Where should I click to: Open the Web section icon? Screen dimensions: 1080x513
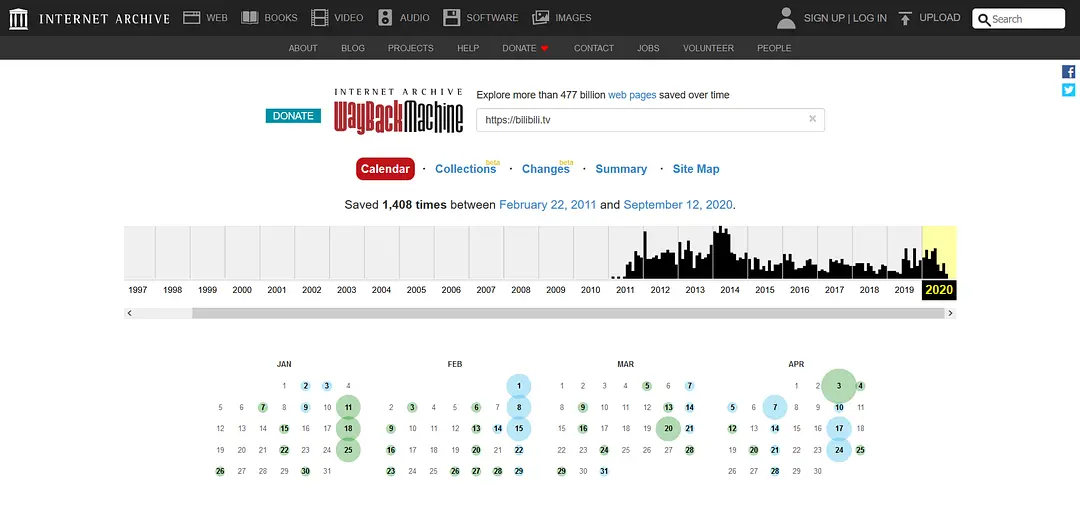coord(192,18)
